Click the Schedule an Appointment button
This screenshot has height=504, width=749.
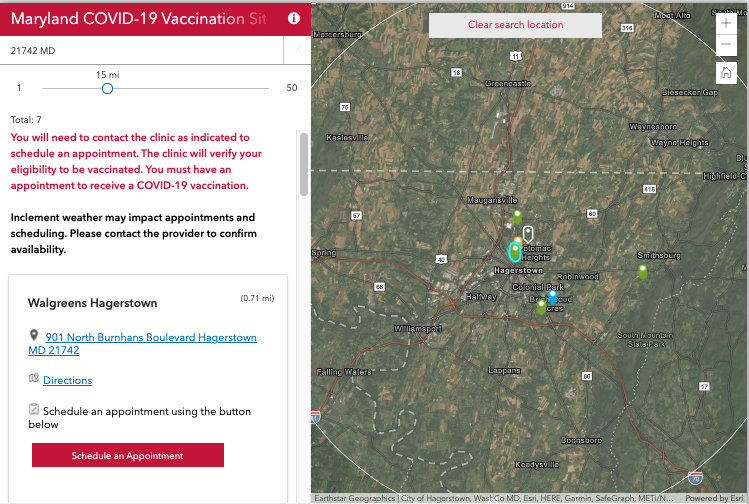(x=128, y=455)
